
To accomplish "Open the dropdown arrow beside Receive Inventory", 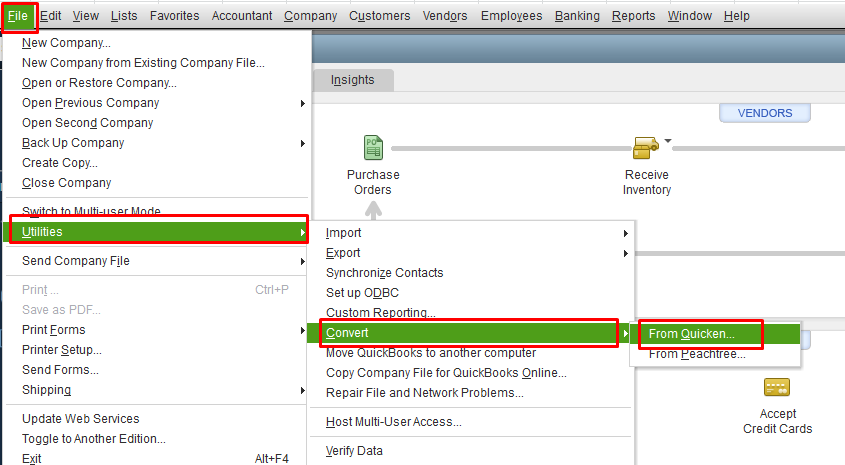I will pos(668,141).
